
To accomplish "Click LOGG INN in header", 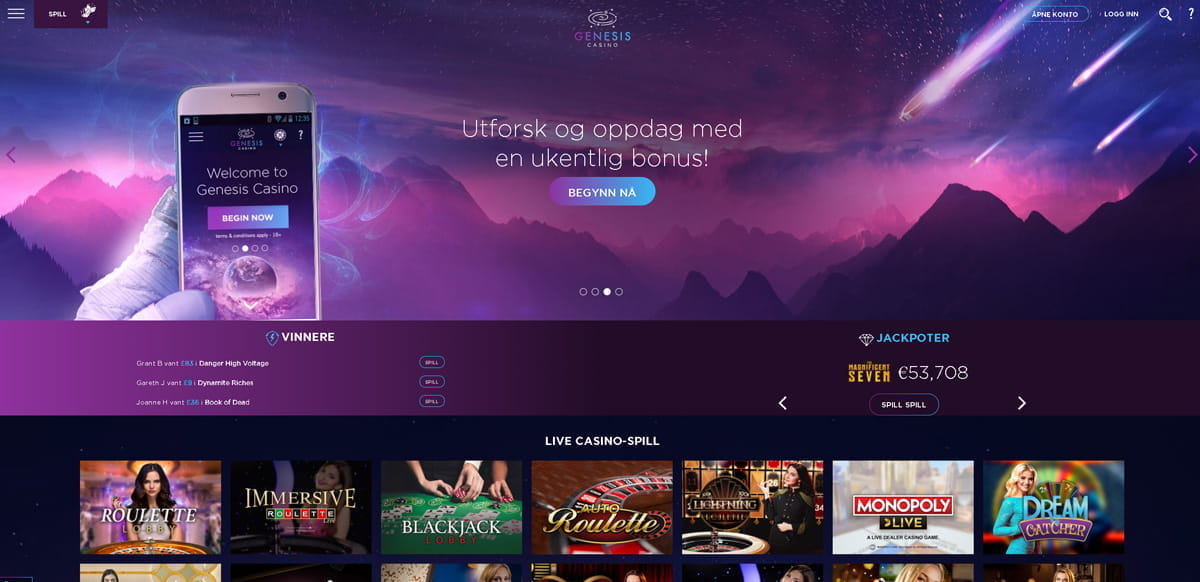I will point(1121,14).
